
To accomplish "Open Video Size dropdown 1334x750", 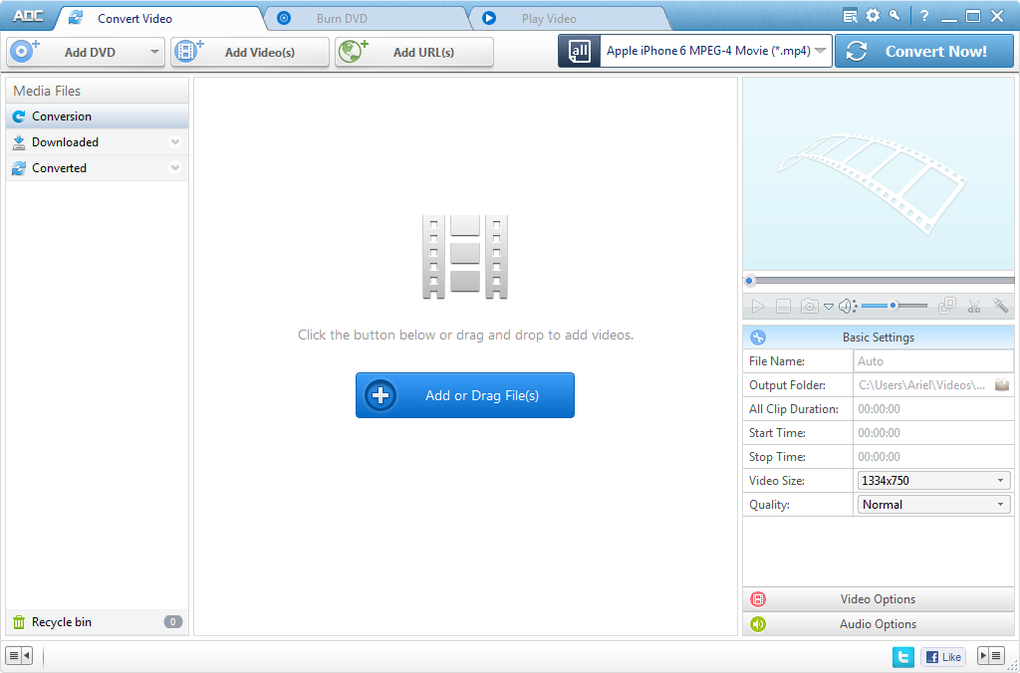I will [x=933, y=481].
